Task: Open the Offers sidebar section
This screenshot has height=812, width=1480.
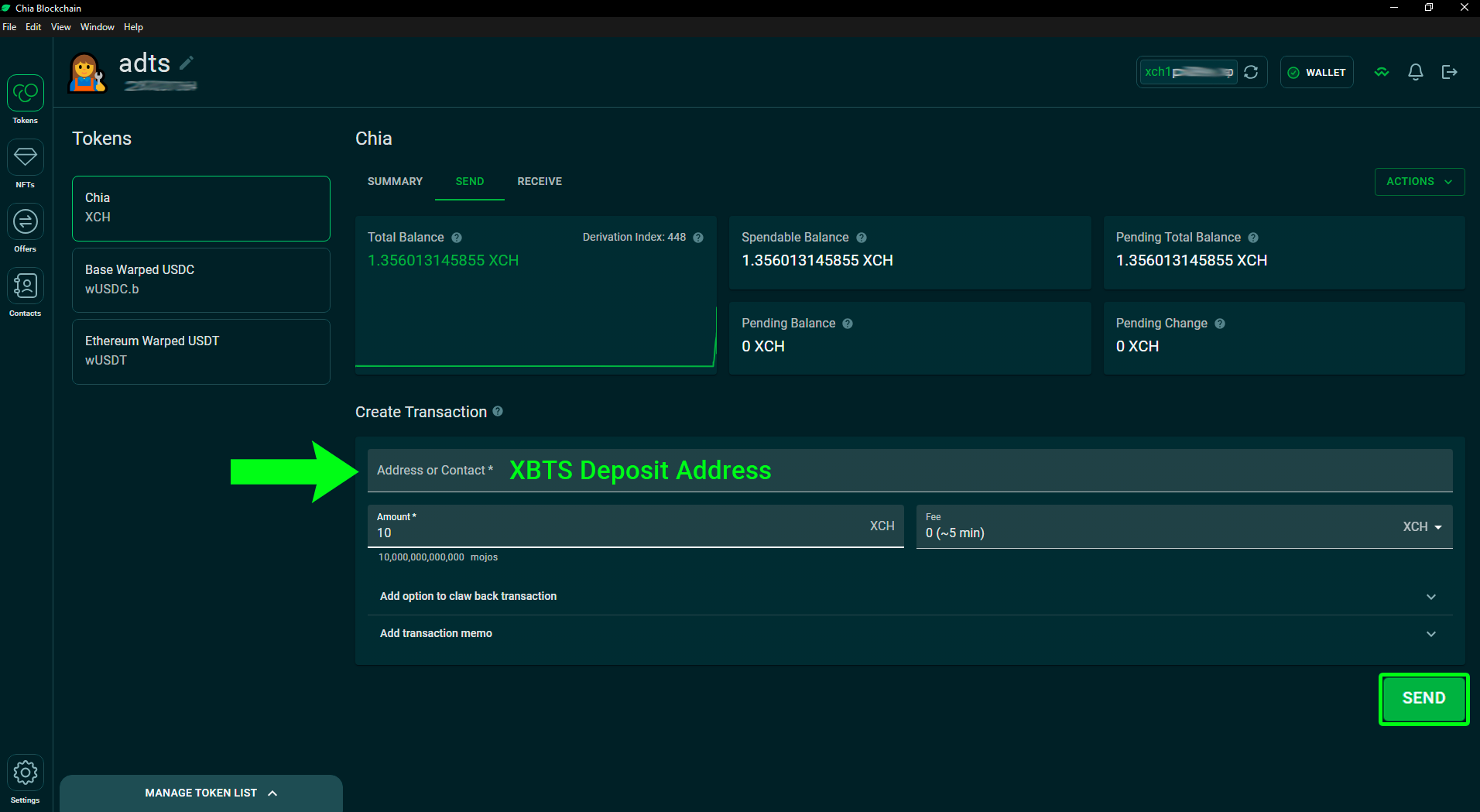Action: (x=26, y=228)
